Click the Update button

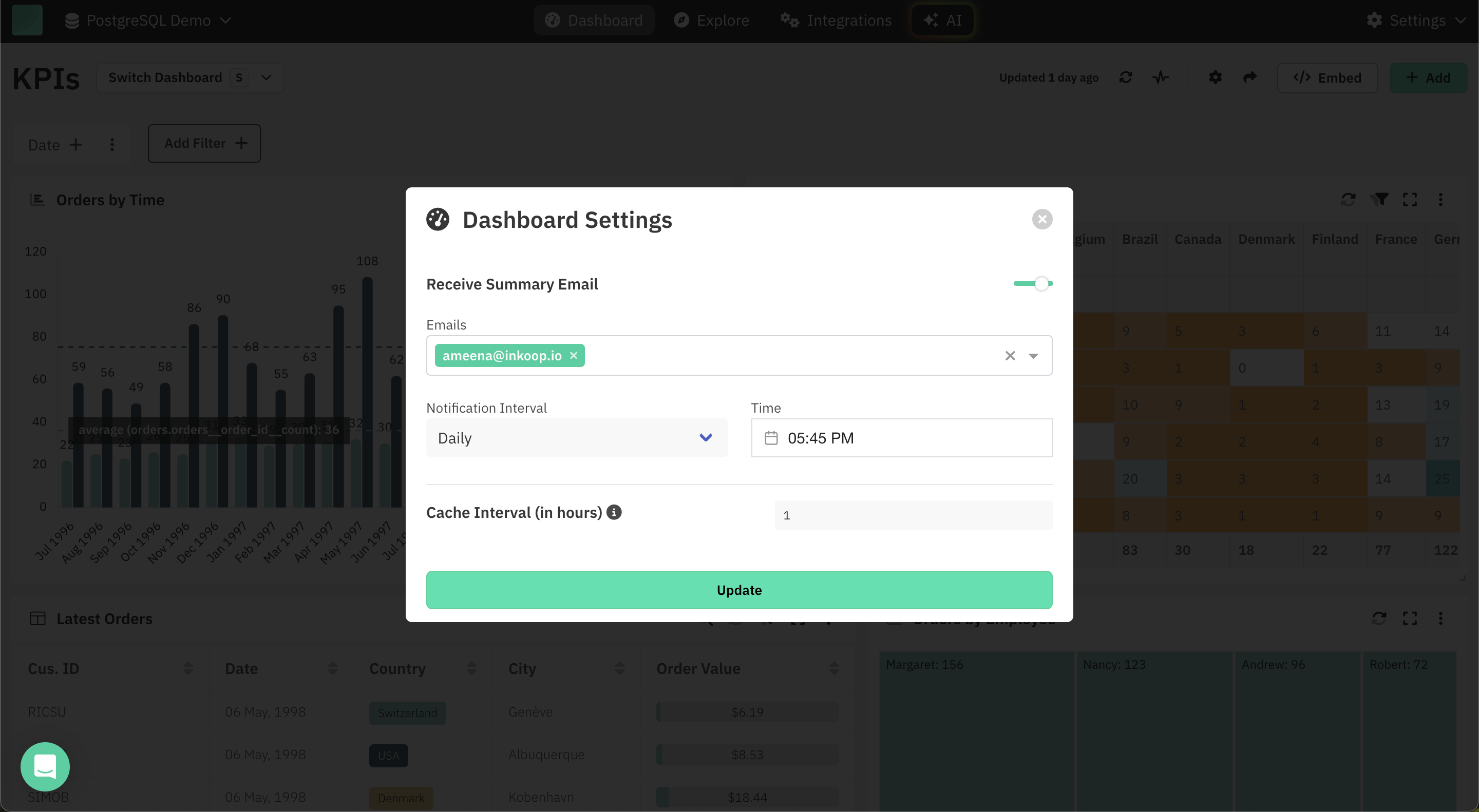(x=739, y=590)
